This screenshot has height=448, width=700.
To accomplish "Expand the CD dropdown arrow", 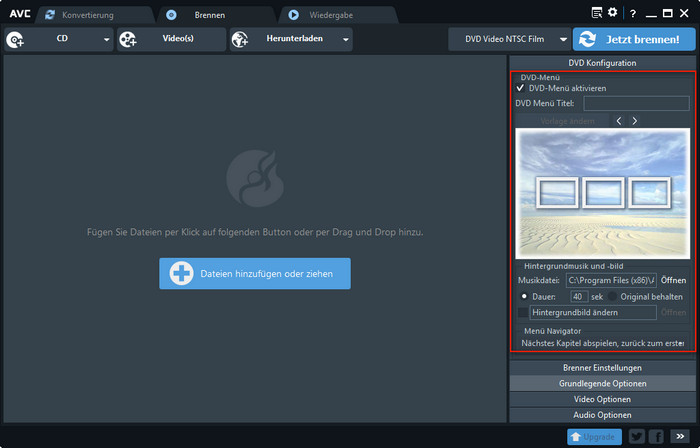I will [107, 39].
